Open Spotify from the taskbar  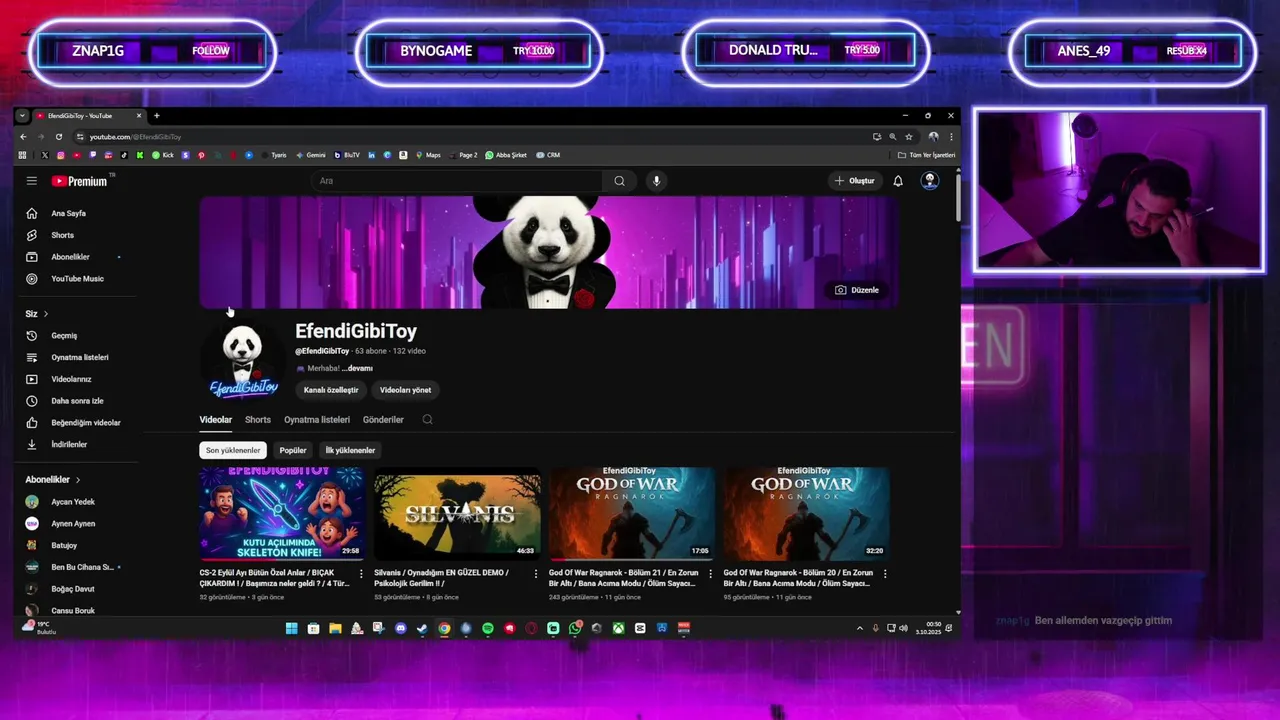(487, 628)
